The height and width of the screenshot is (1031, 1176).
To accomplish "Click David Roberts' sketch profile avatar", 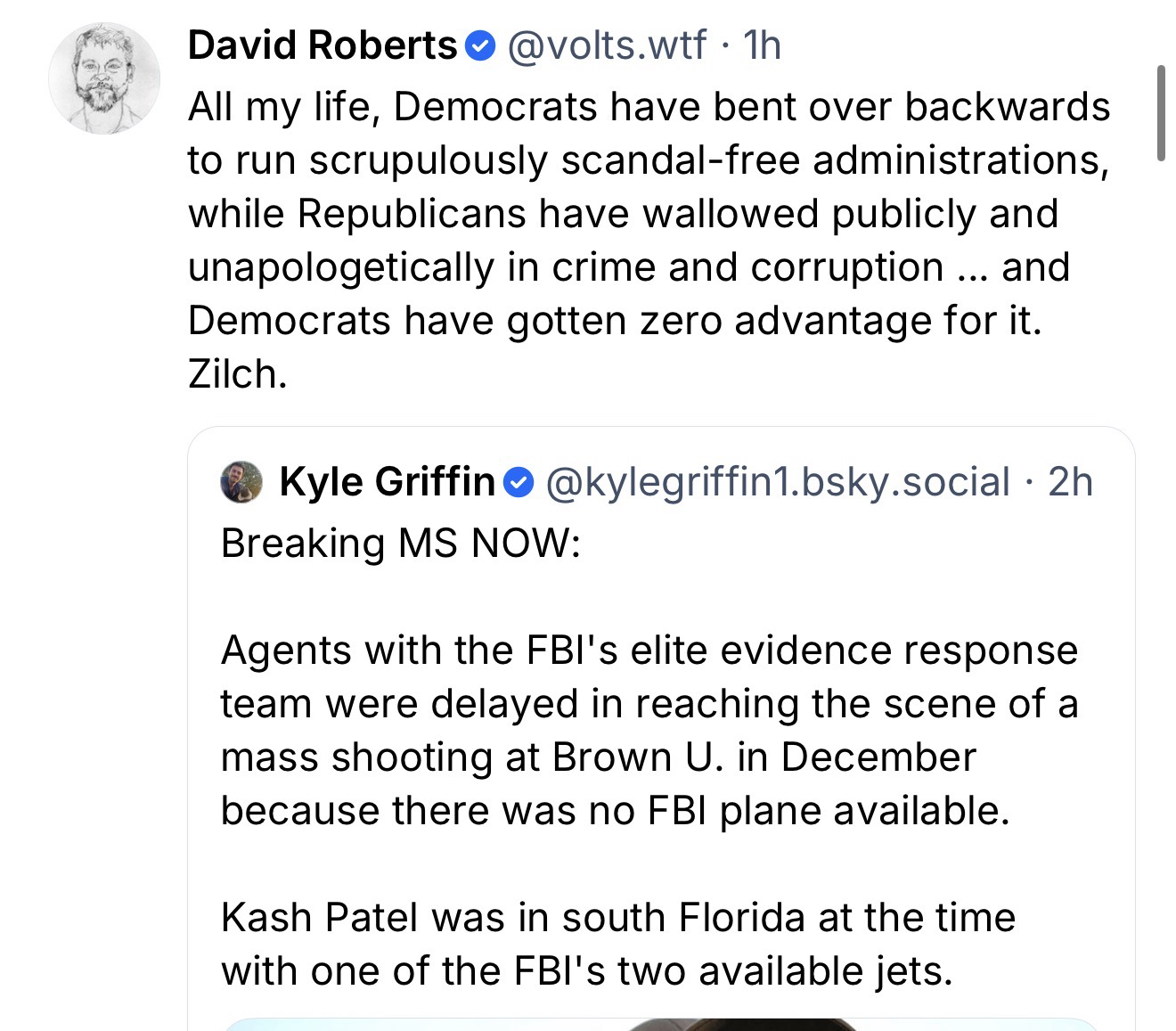I will click(x=104, y=78).
